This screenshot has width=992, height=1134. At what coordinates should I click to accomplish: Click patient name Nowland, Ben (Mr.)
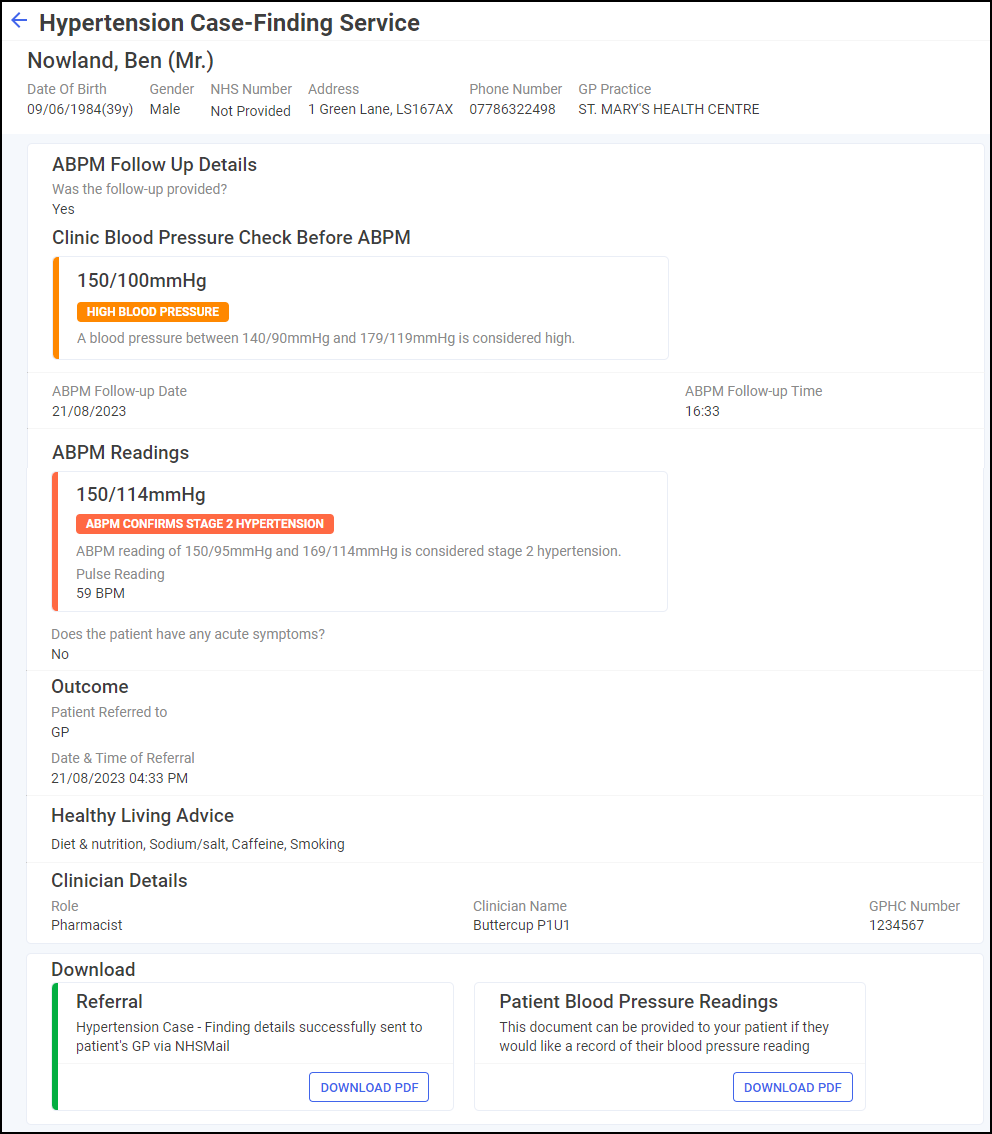[121, 61]
